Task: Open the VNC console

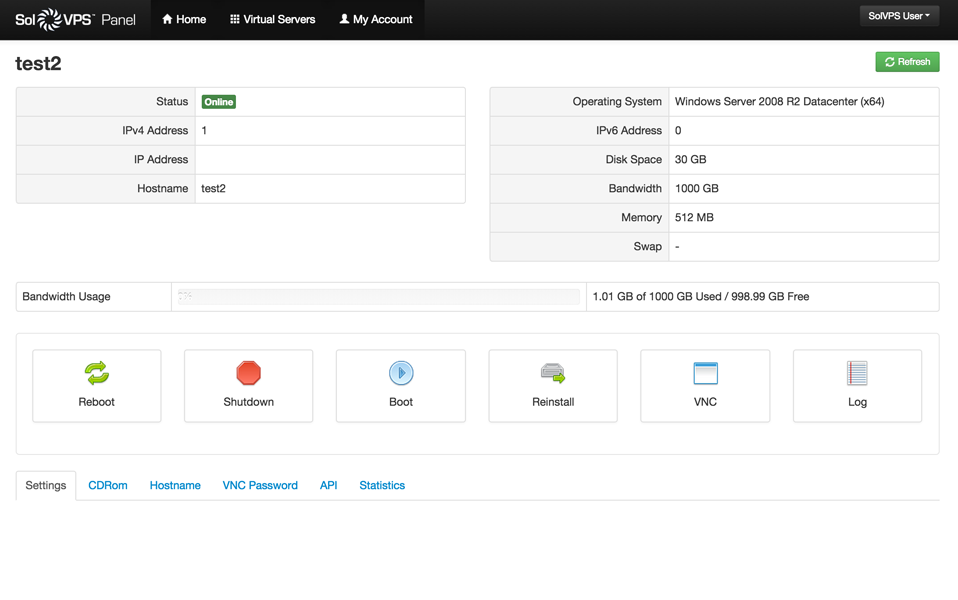Action: (x=704, y=386)
